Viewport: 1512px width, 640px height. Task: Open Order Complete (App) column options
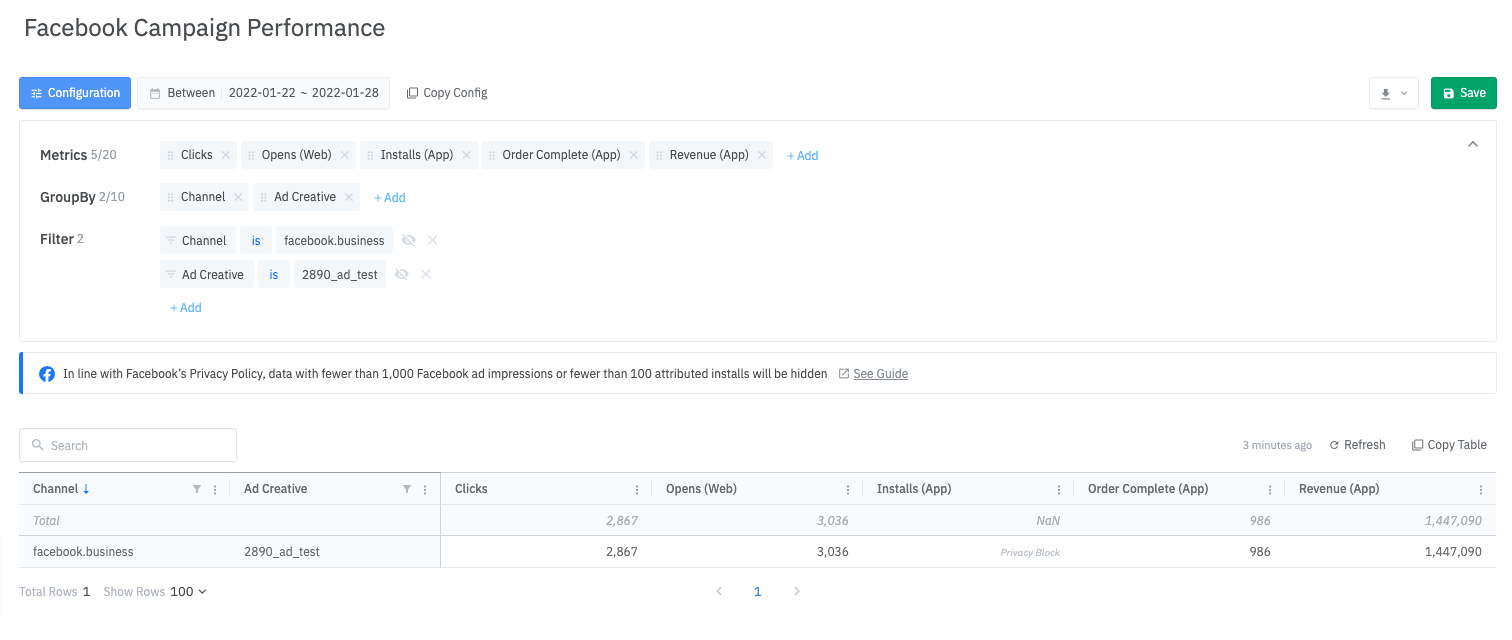[x=1270, y=490]
